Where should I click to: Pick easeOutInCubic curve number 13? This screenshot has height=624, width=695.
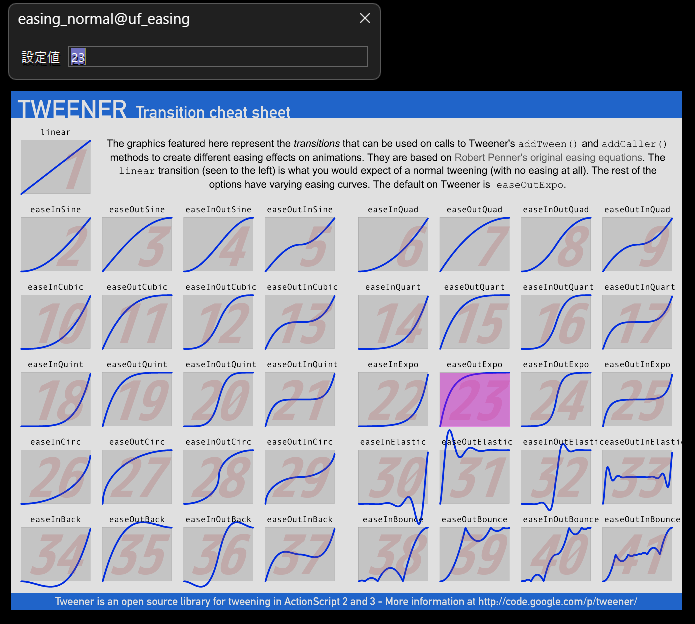tap(300, 322)
